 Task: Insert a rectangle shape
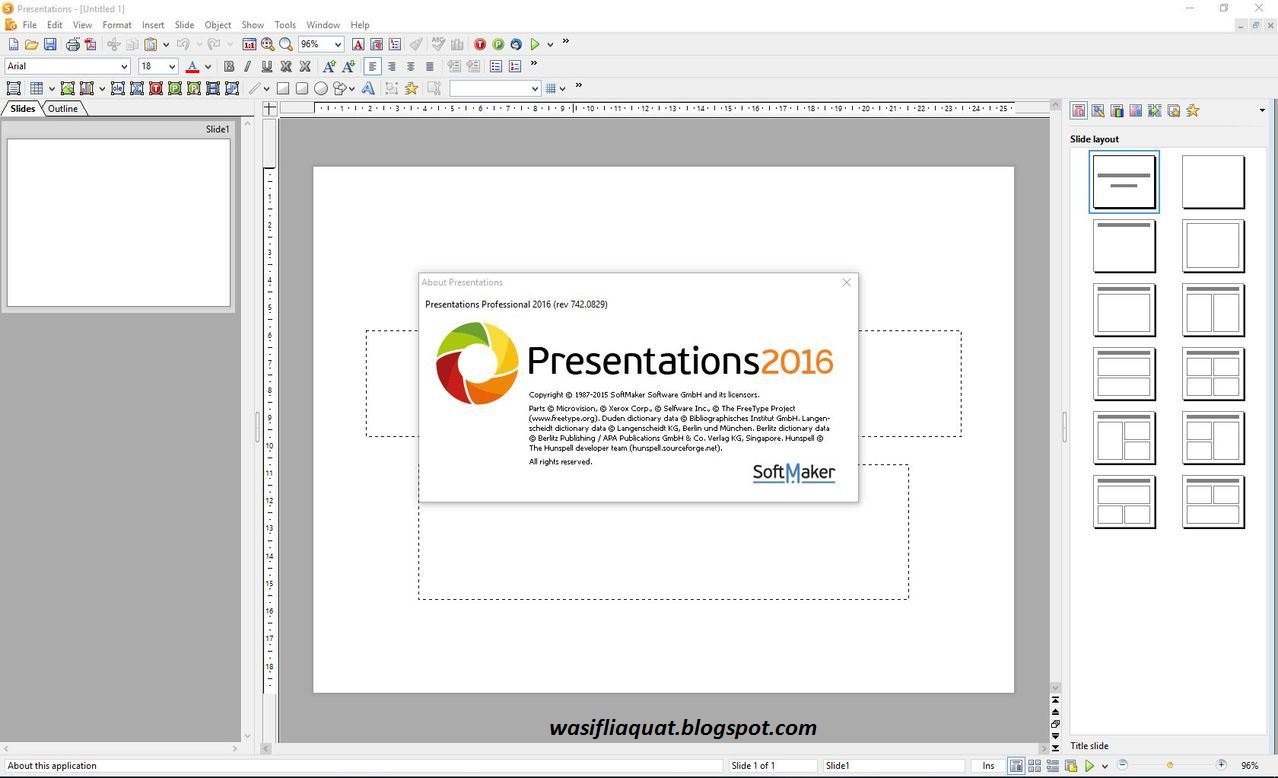tap(283, 88)
